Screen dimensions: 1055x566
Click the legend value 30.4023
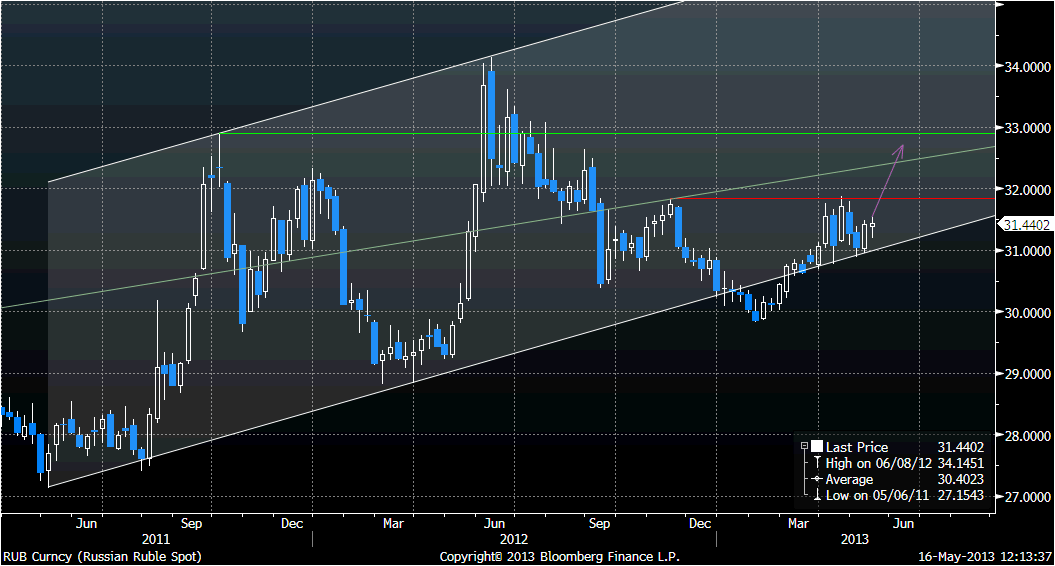tap(961, 479)
